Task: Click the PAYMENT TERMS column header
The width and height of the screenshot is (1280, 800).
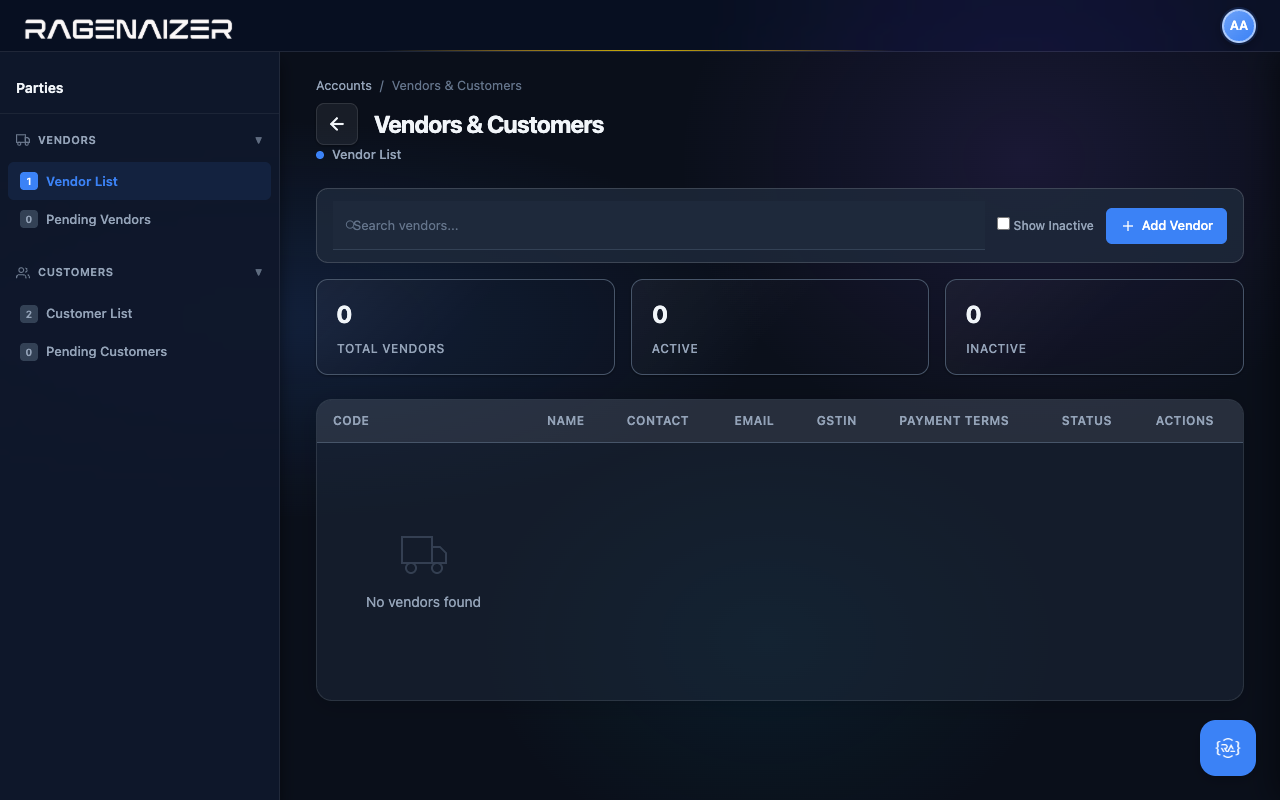Action: (x=954, y=421)
